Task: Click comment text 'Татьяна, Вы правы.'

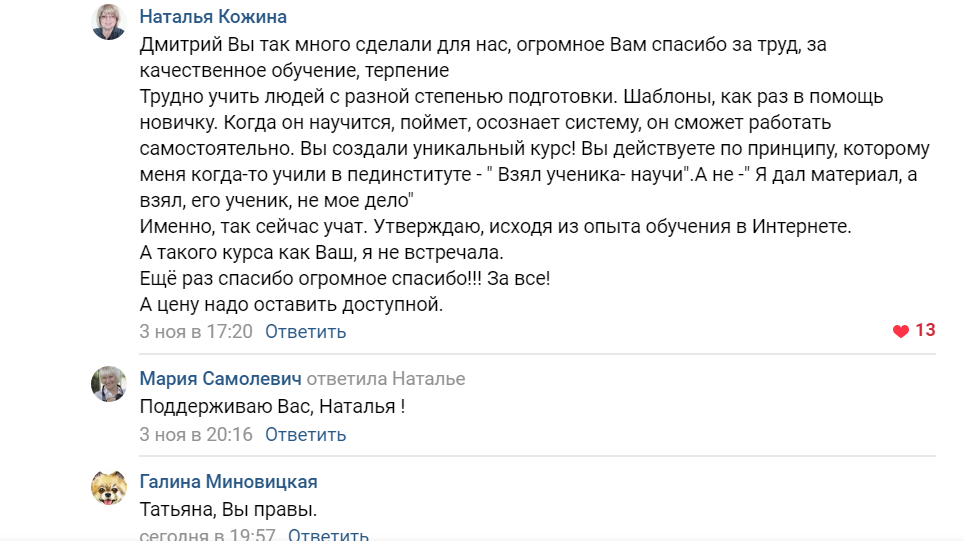Action: [228, 510]
